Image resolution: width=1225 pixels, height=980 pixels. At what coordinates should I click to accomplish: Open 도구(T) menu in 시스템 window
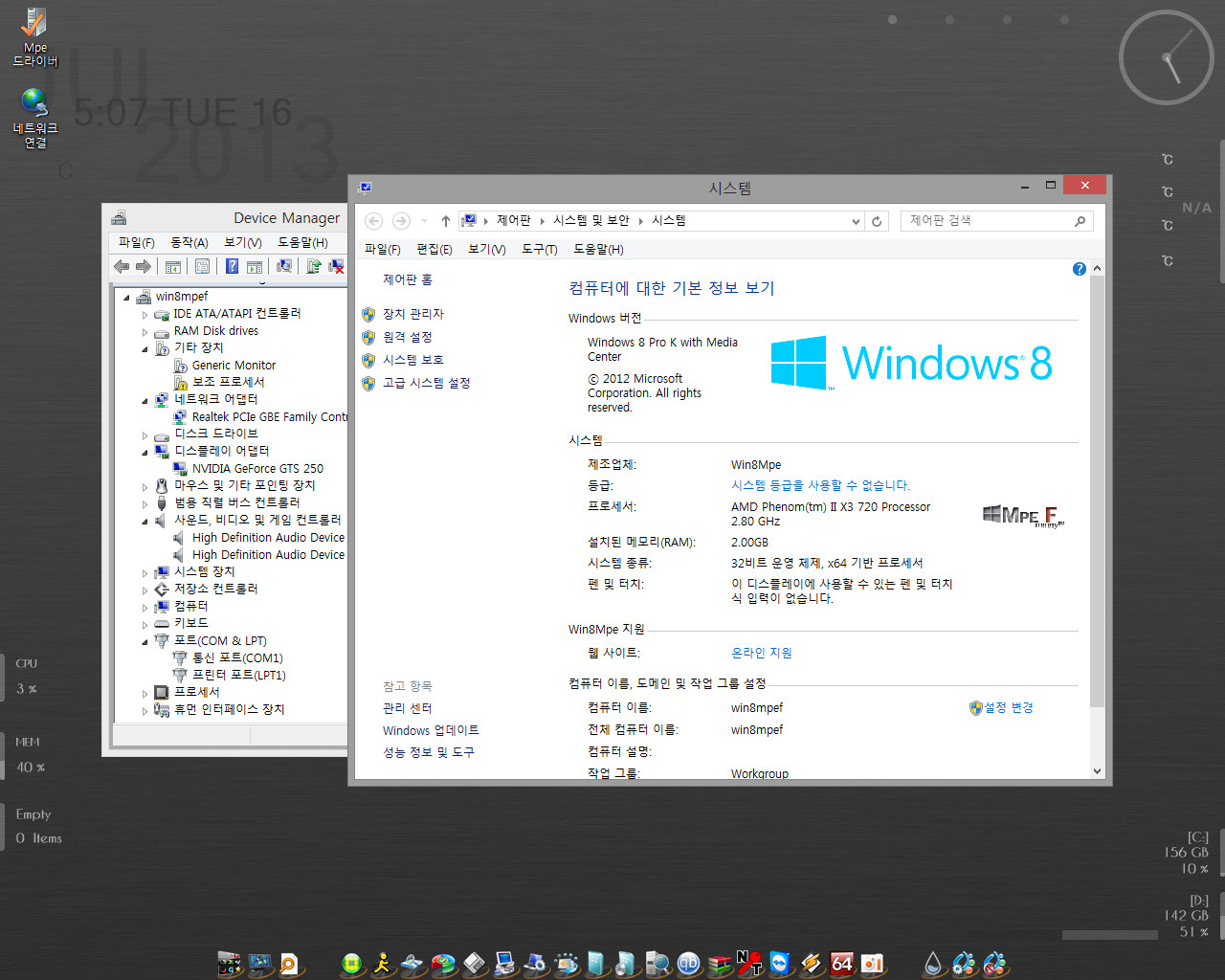(540, 249)
